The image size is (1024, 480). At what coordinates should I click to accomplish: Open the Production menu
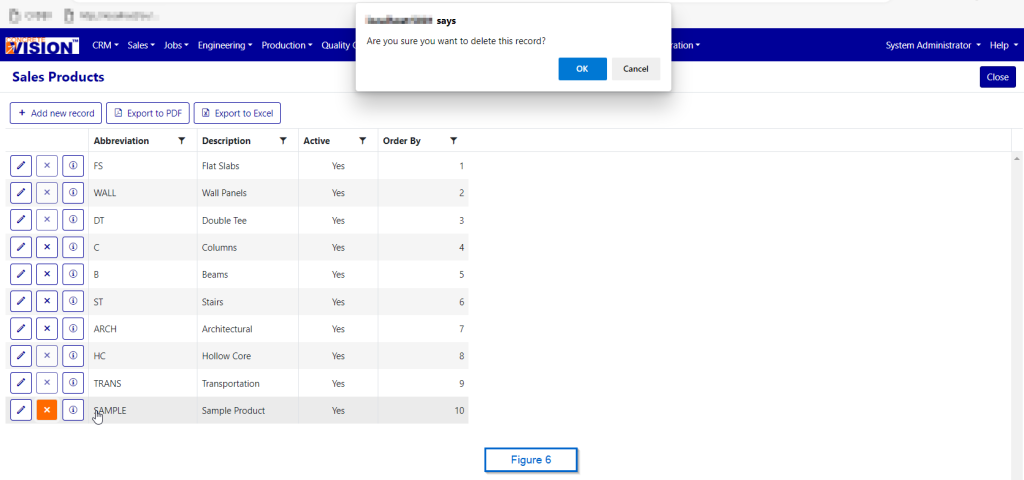(x=287, y=45)
